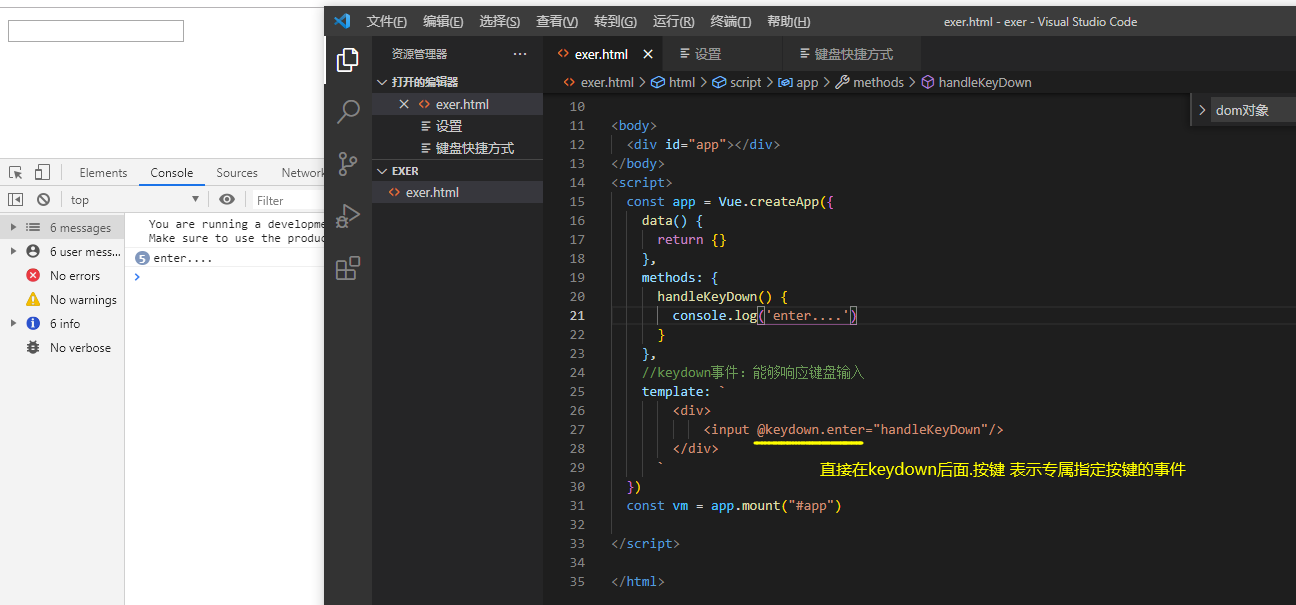This screenshot has width=1296, height=605.
Task: Click methods breadcrumb item
Action: pyautogui.click(x=870, y=83)
